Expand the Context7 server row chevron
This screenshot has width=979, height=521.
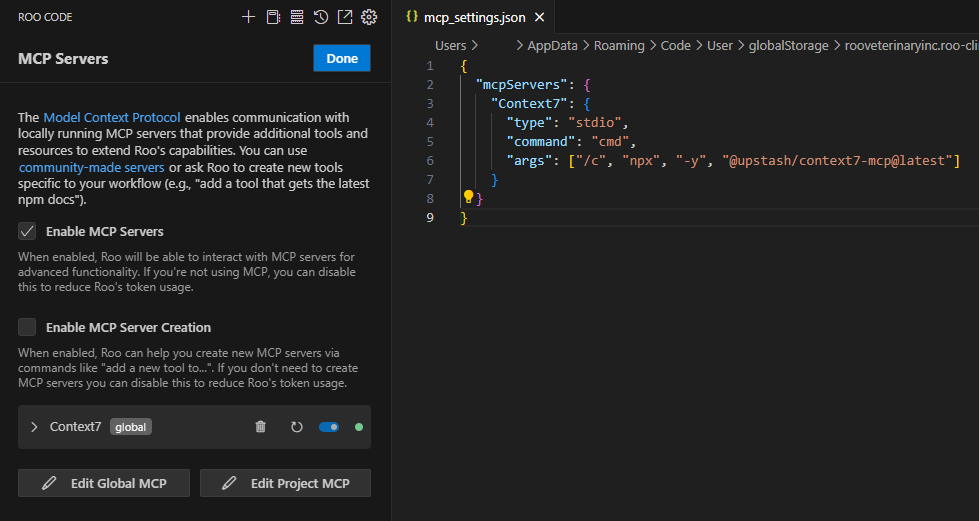click(34, 427)
